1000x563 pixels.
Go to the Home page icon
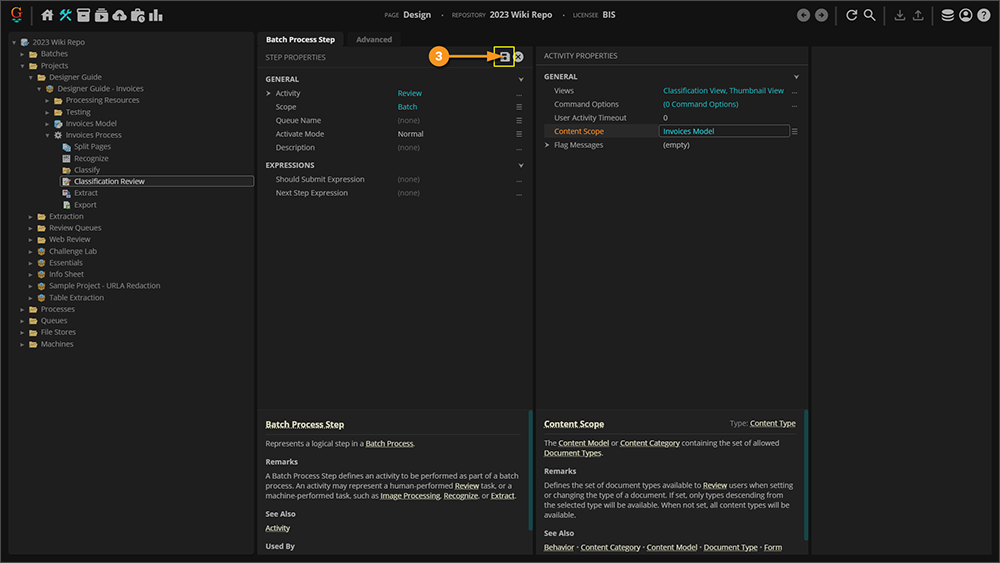(47, 15)
